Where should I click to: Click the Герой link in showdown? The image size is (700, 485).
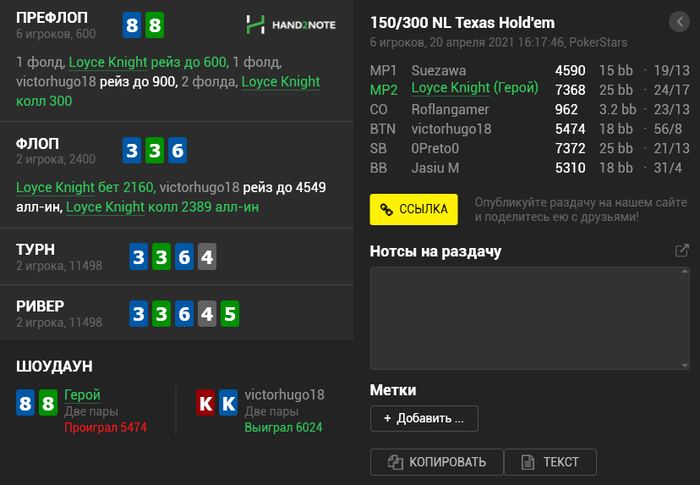point(82,395)
